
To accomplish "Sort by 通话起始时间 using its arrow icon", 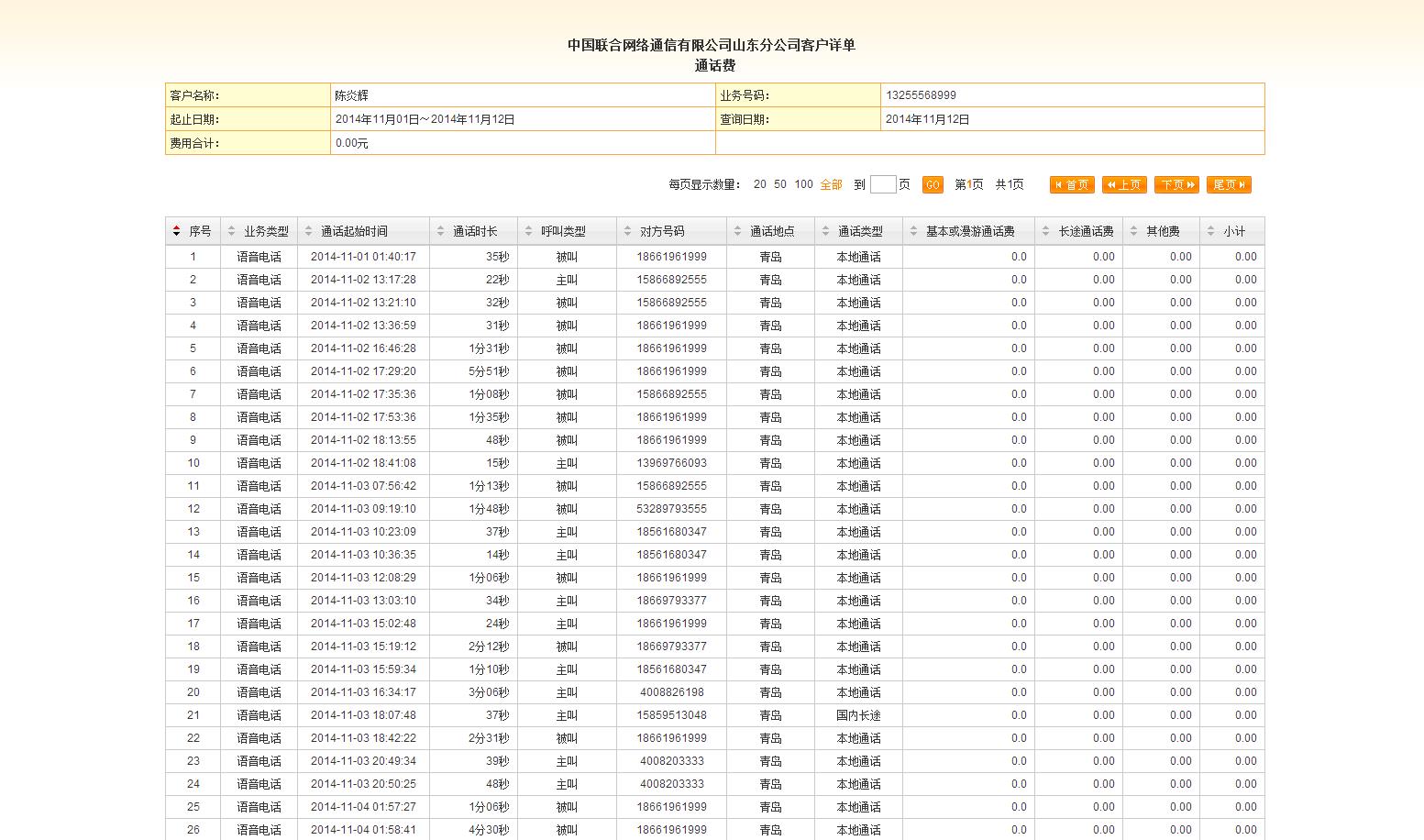I will point(308,232).
